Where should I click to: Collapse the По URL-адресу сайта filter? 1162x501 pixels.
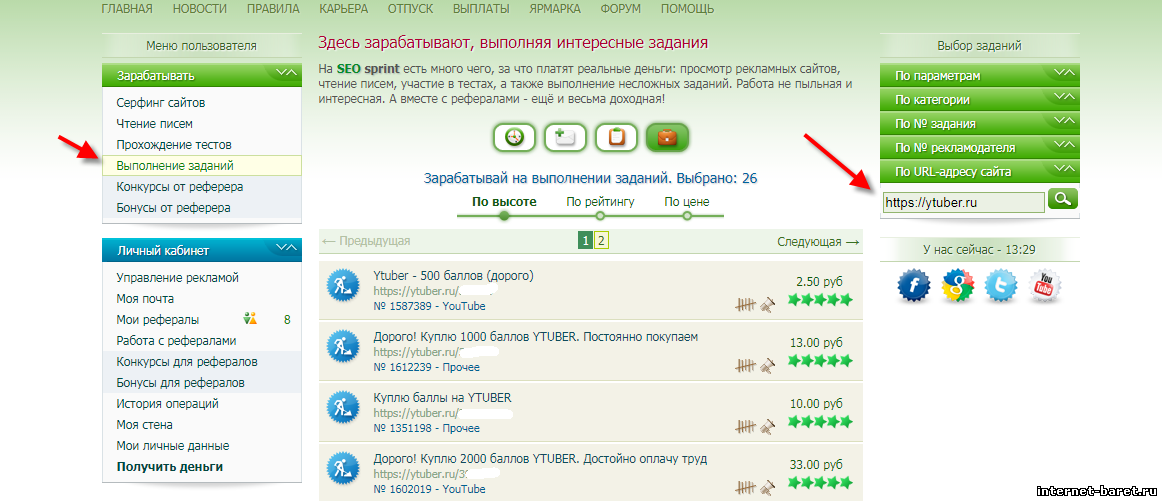980,172
